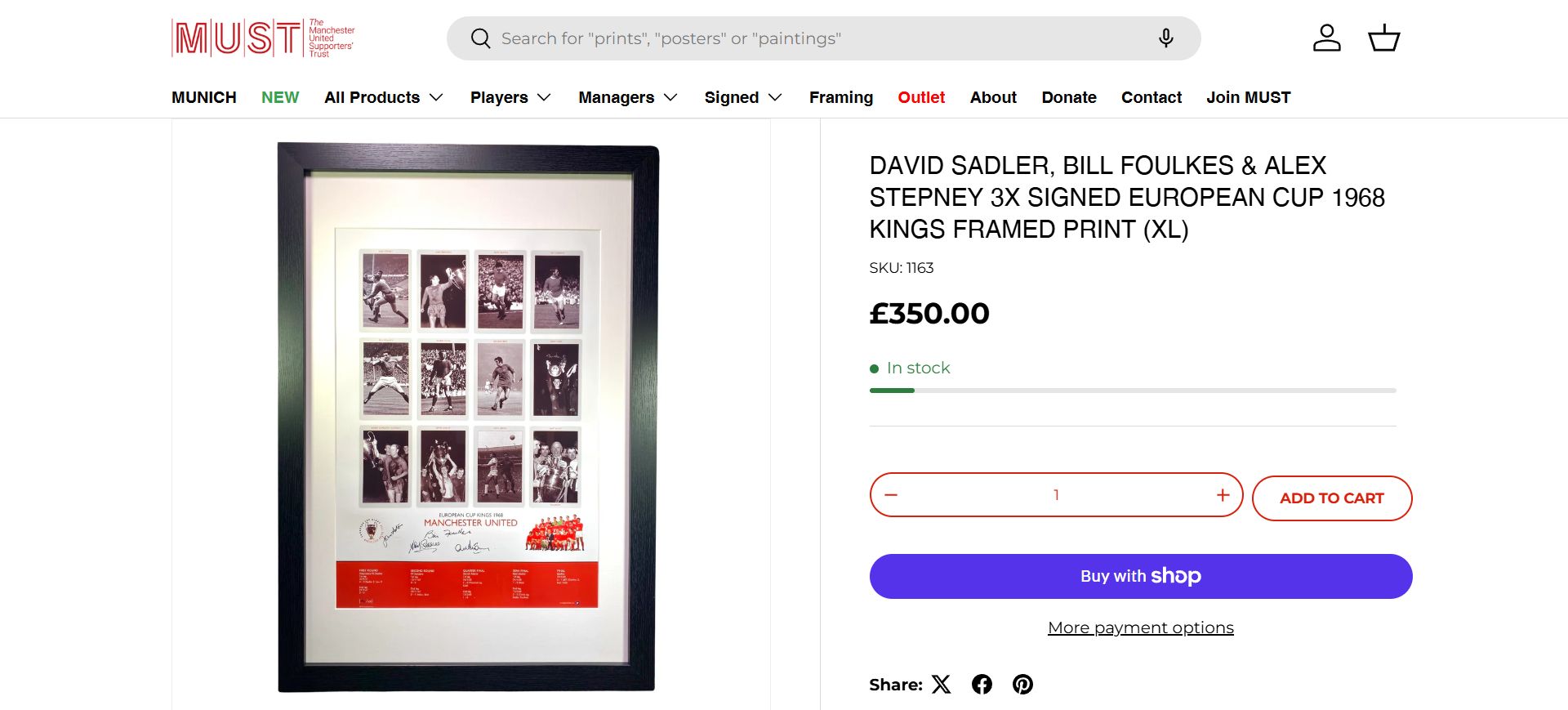This screenshot has height=710, width=1568.
Task: Expand the Players dropdown
Action: click(x=510, y=97)
